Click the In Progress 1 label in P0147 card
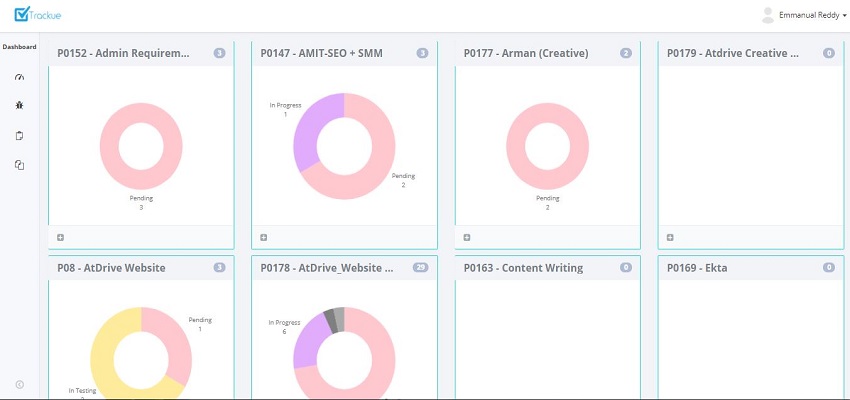The width and height of the screenshot is (850, 400). click(285, 109)
